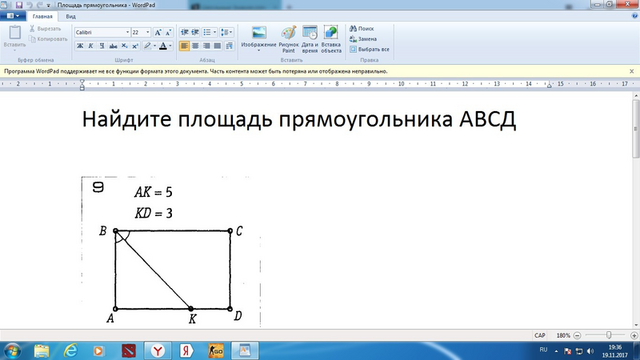Select justify text alignment

(x=218, y=46)
